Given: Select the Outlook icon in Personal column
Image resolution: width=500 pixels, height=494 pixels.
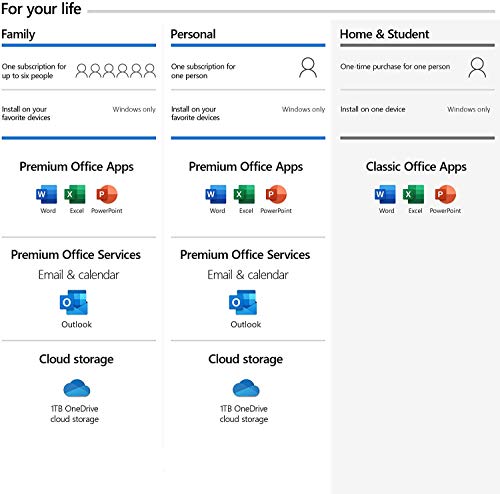Looking at the screenshot, I should coord(243,302).
